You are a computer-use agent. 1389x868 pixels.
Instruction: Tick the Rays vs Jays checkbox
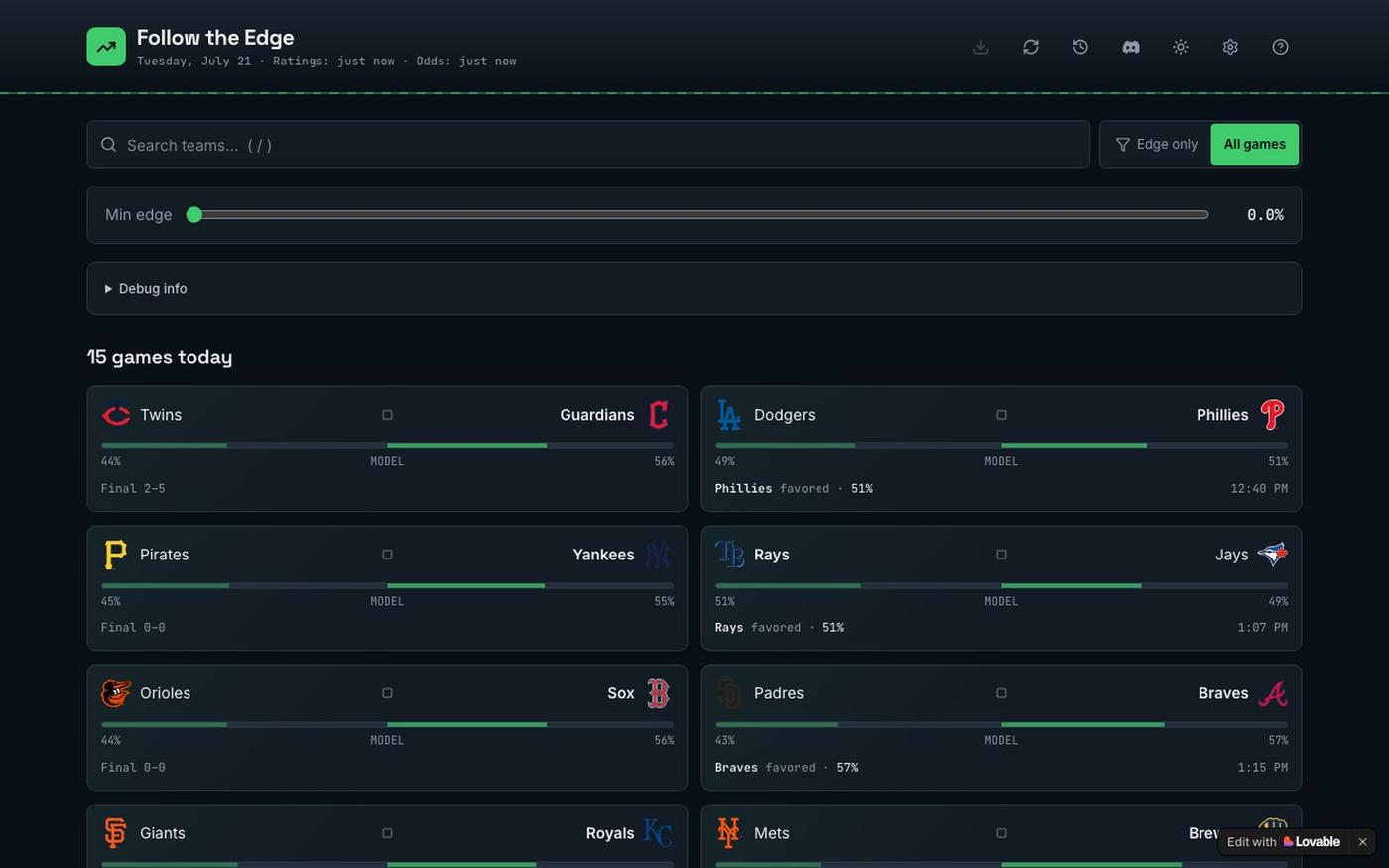1001,555
